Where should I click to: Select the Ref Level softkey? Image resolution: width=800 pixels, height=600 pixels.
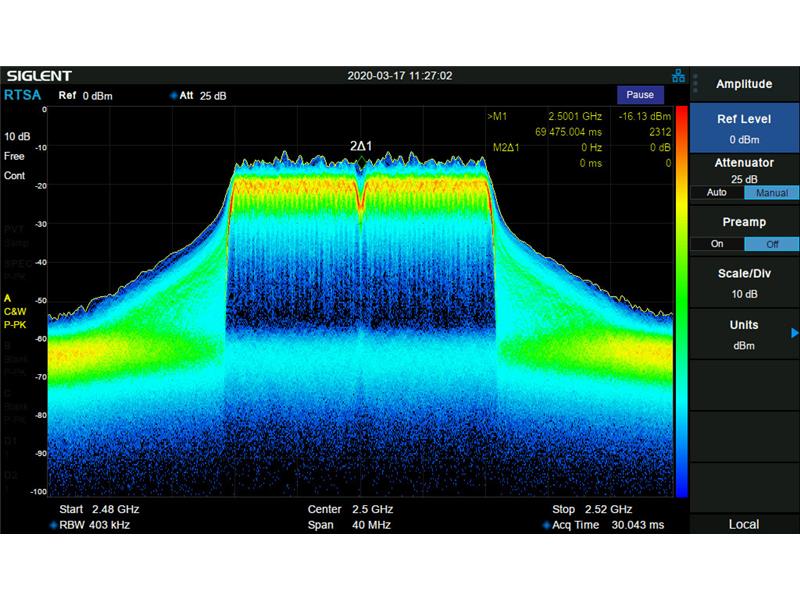pos(744,129)
